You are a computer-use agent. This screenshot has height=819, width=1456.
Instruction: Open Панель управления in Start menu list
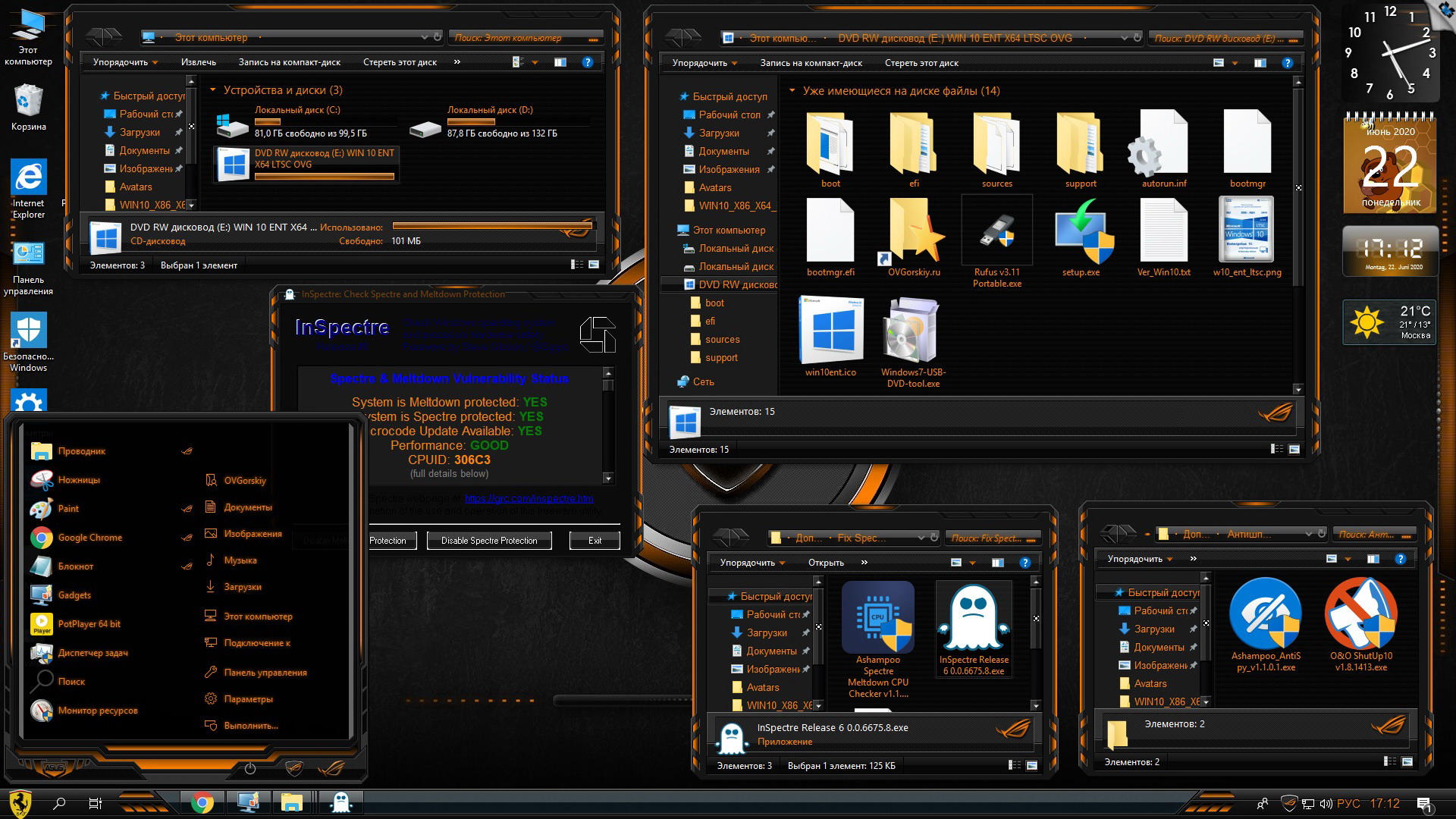(265, 673)
